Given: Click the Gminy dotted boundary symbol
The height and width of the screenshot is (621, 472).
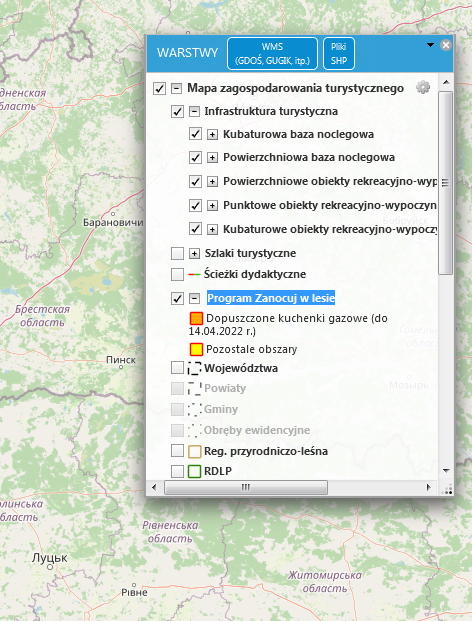Looking at the screenshot, I should click(x=194, y=409).
